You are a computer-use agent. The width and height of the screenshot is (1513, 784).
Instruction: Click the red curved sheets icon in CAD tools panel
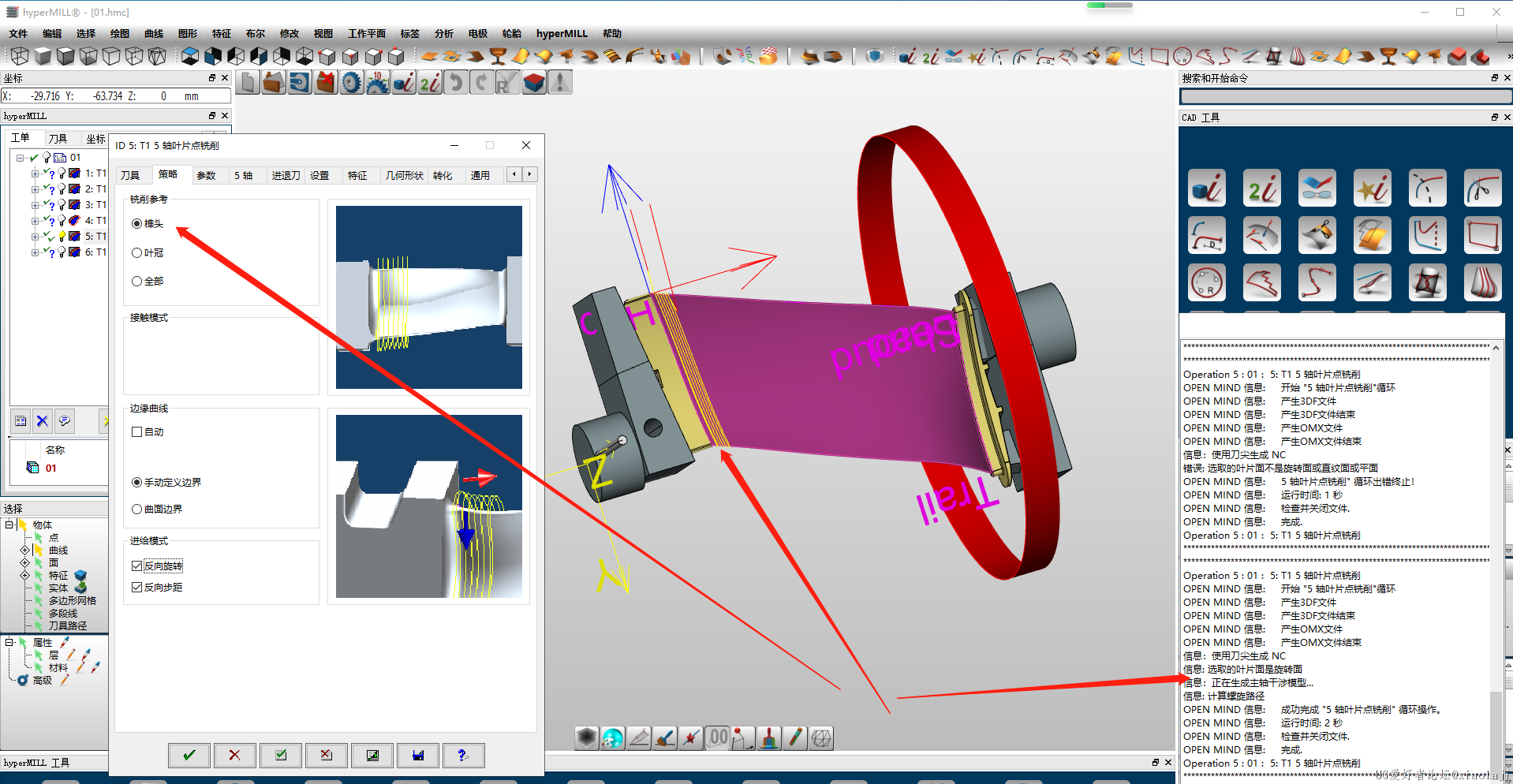tap(1482, 282)
